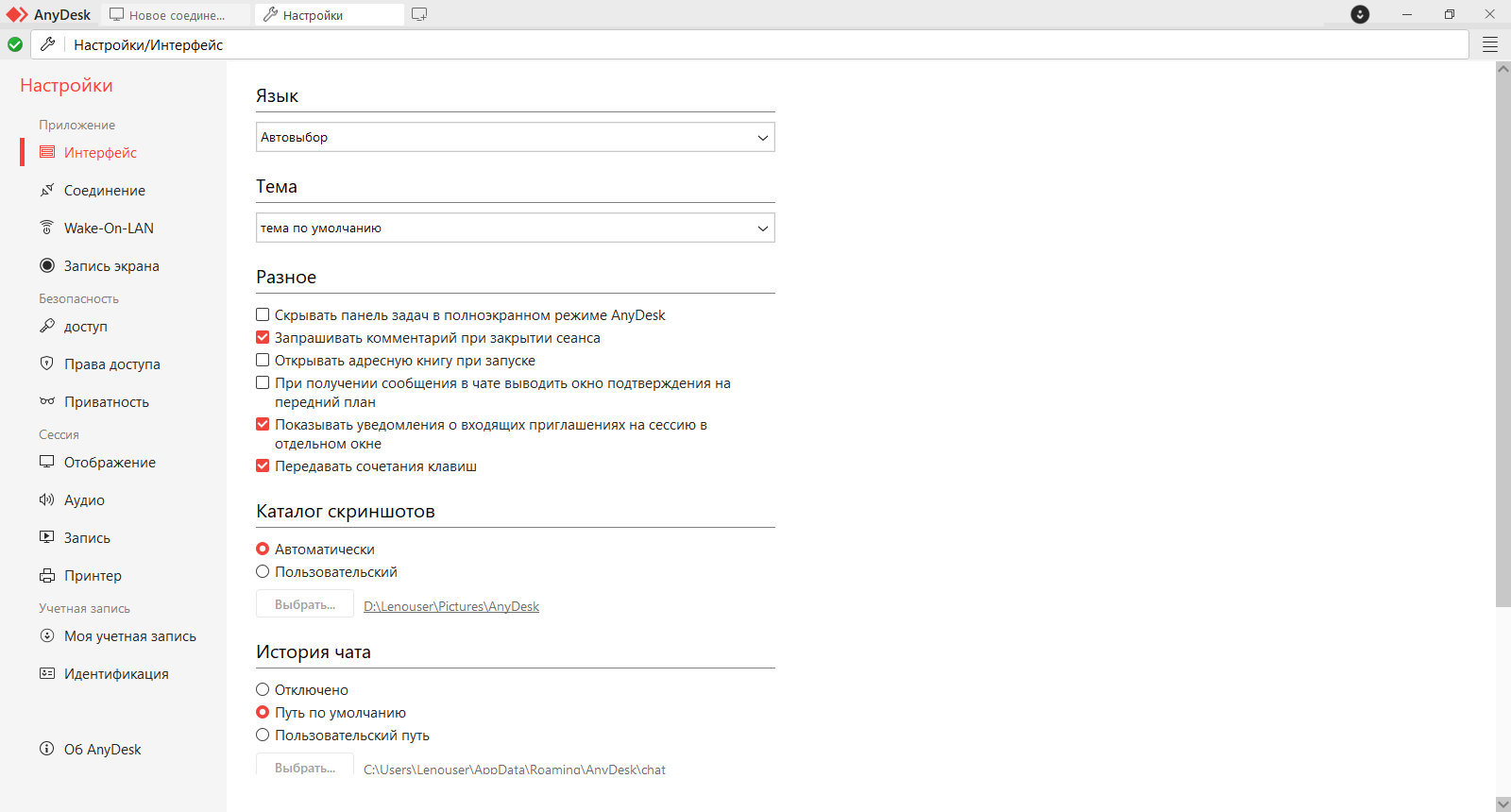
Task: Open the hamburger main menu
Action: coord(1490,44)
